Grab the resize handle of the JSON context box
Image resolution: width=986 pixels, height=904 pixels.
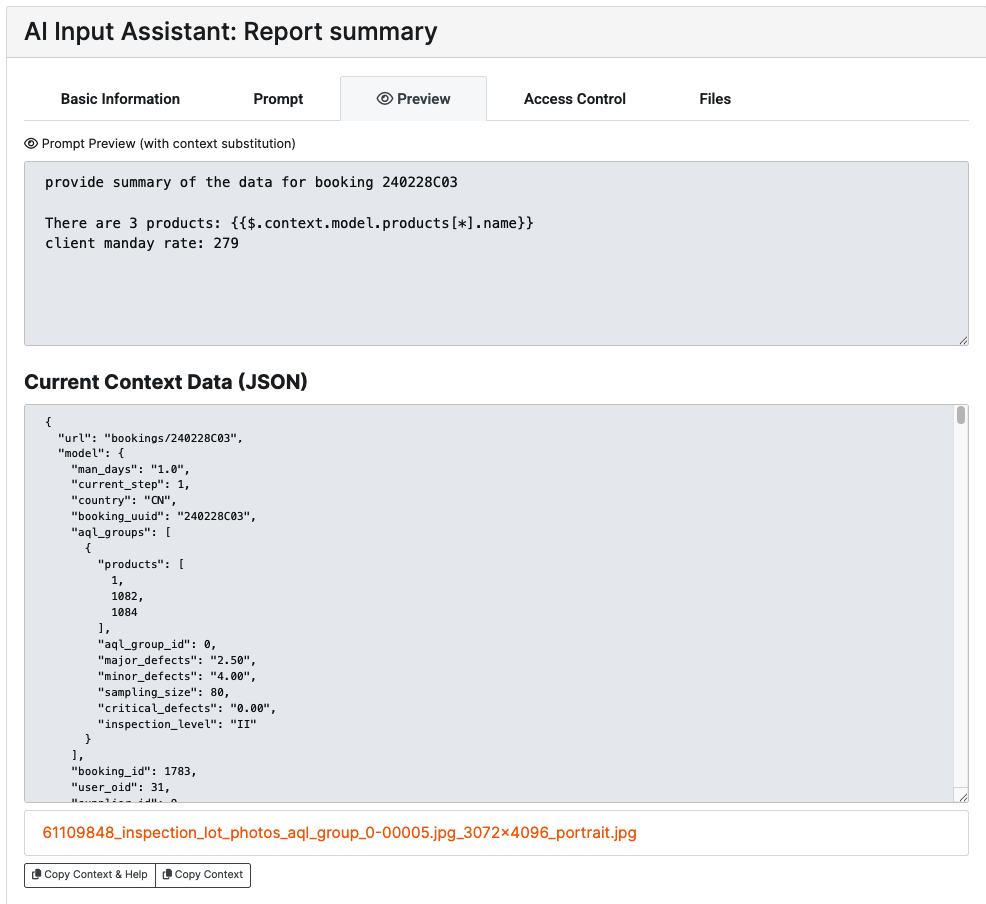click(962, 796)
